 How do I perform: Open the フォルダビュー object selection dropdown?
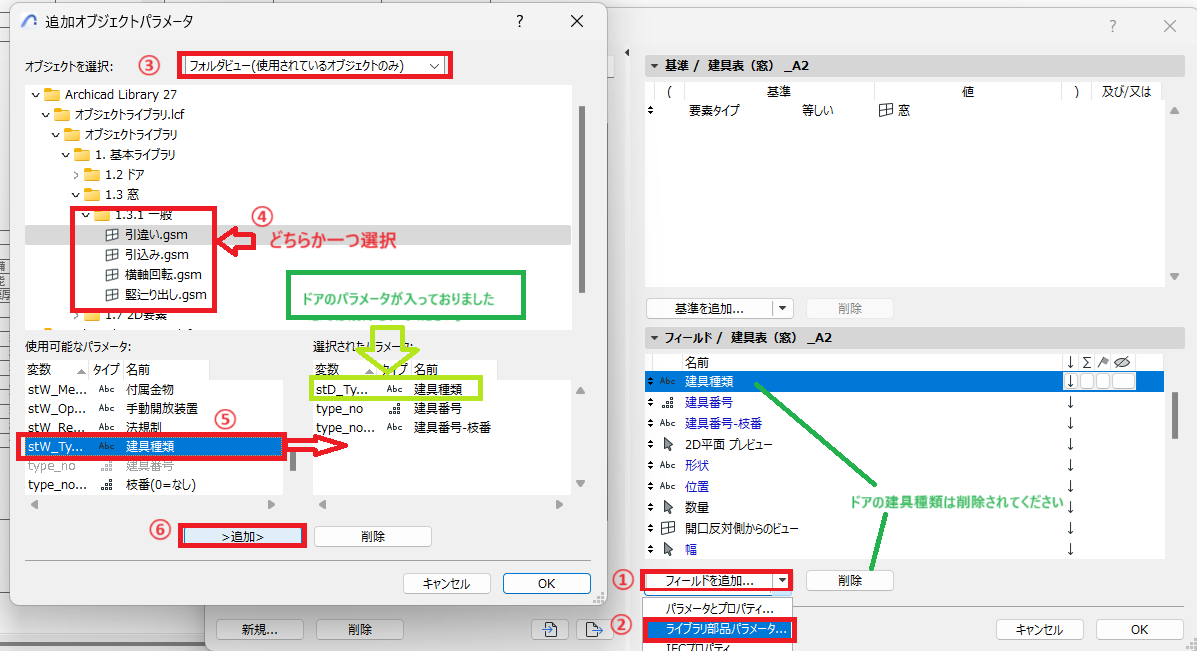tap(315, 66)
